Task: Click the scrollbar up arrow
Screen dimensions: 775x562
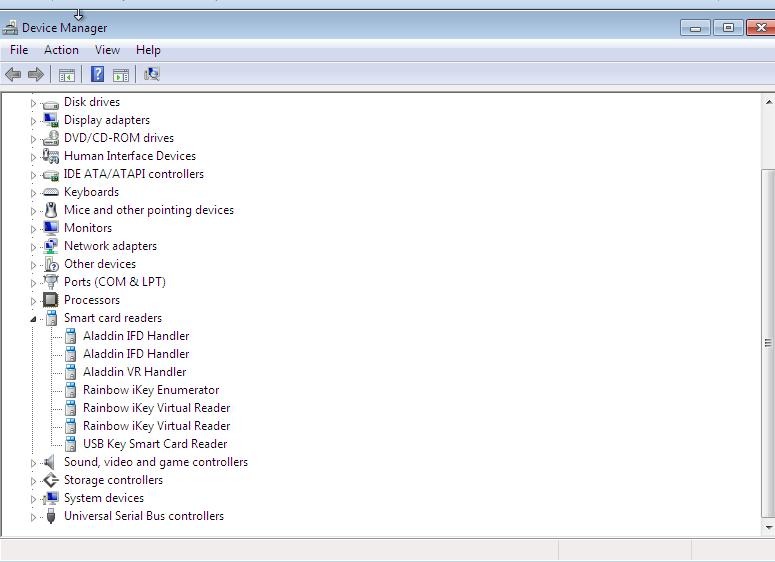Action: pos(769,102)
